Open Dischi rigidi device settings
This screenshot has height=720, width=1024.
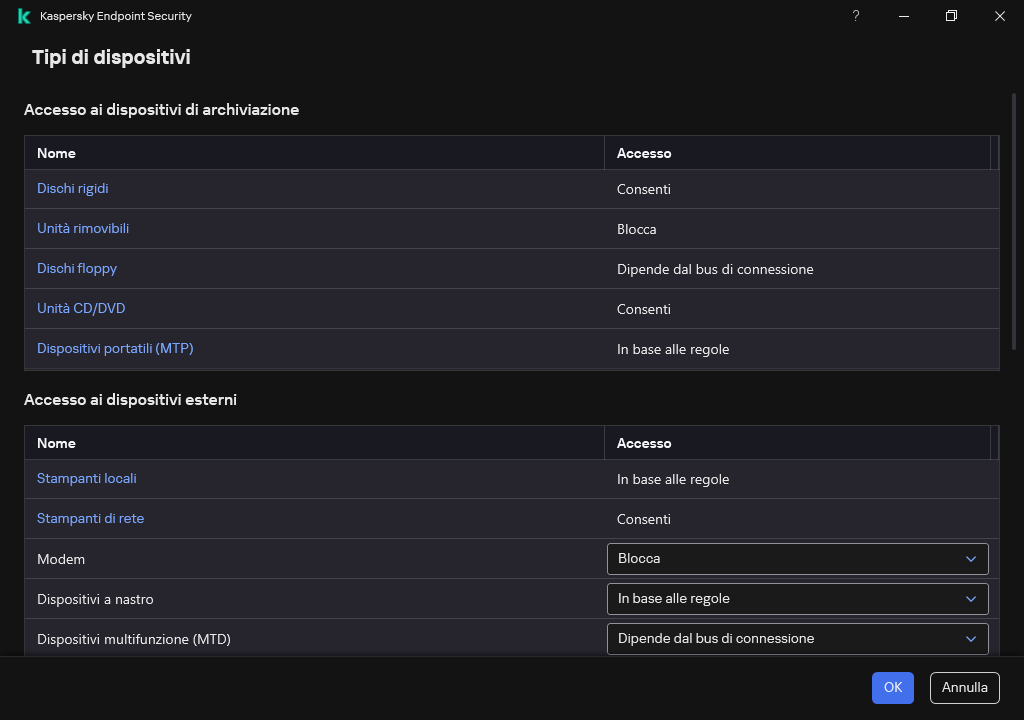72,188
